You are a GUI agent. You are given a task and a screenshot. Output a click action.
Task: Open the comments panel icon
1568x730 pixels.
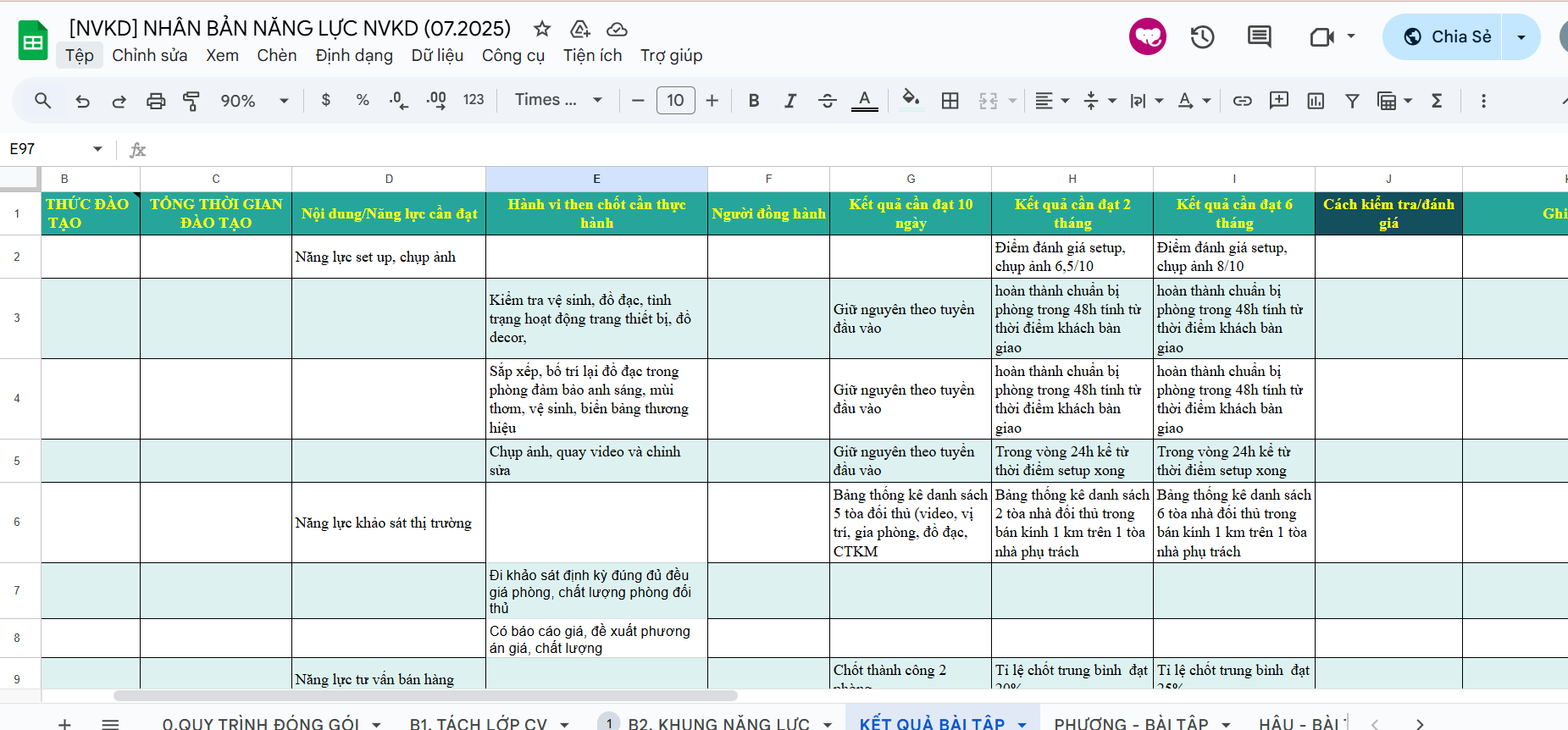click(x=1259, y=37)
